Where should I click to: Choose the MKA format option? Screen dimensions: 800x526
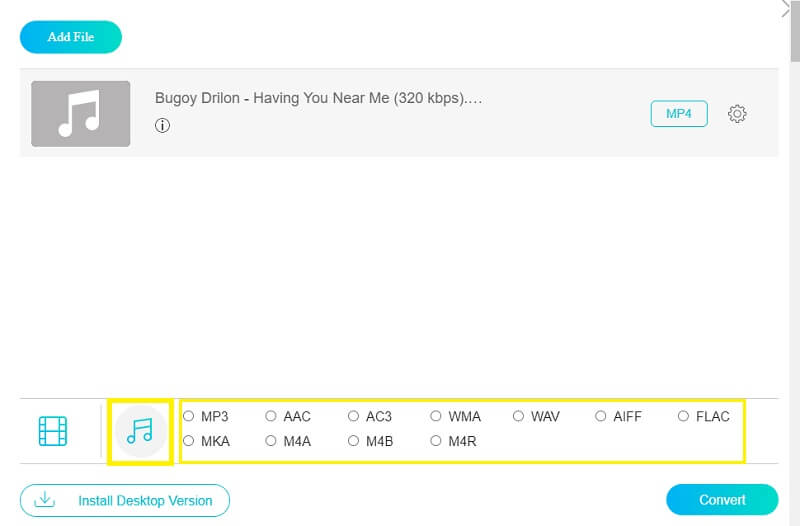tap(189, 440)
